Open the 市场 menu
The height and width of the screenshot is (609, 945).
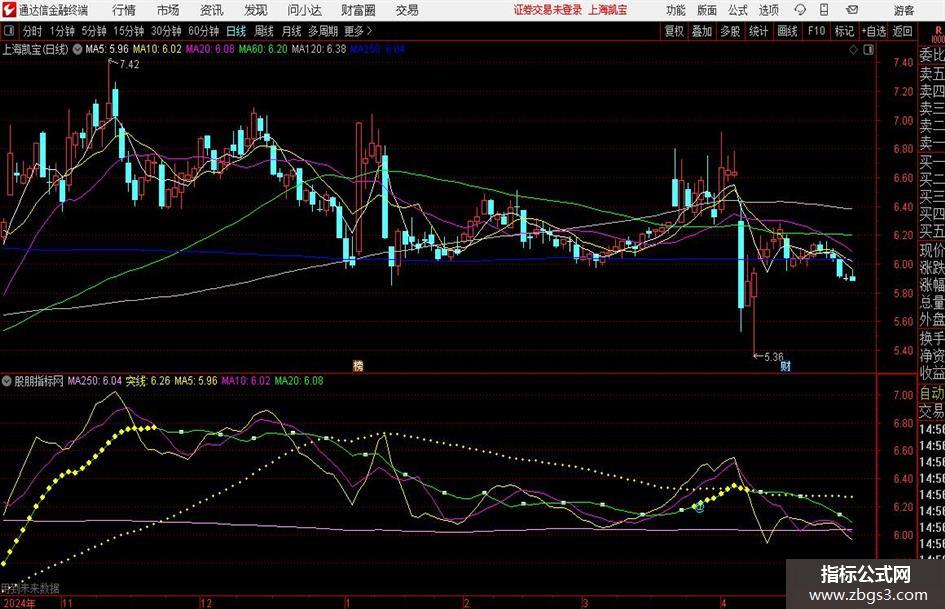[x=168, y=10]
